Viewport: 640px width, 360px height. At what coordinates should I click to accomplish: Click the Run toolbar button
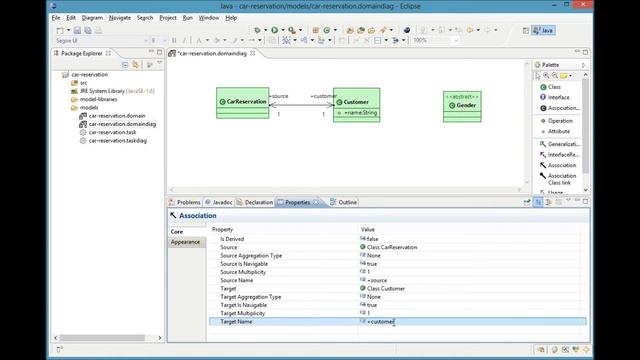[x=275, y=30]
